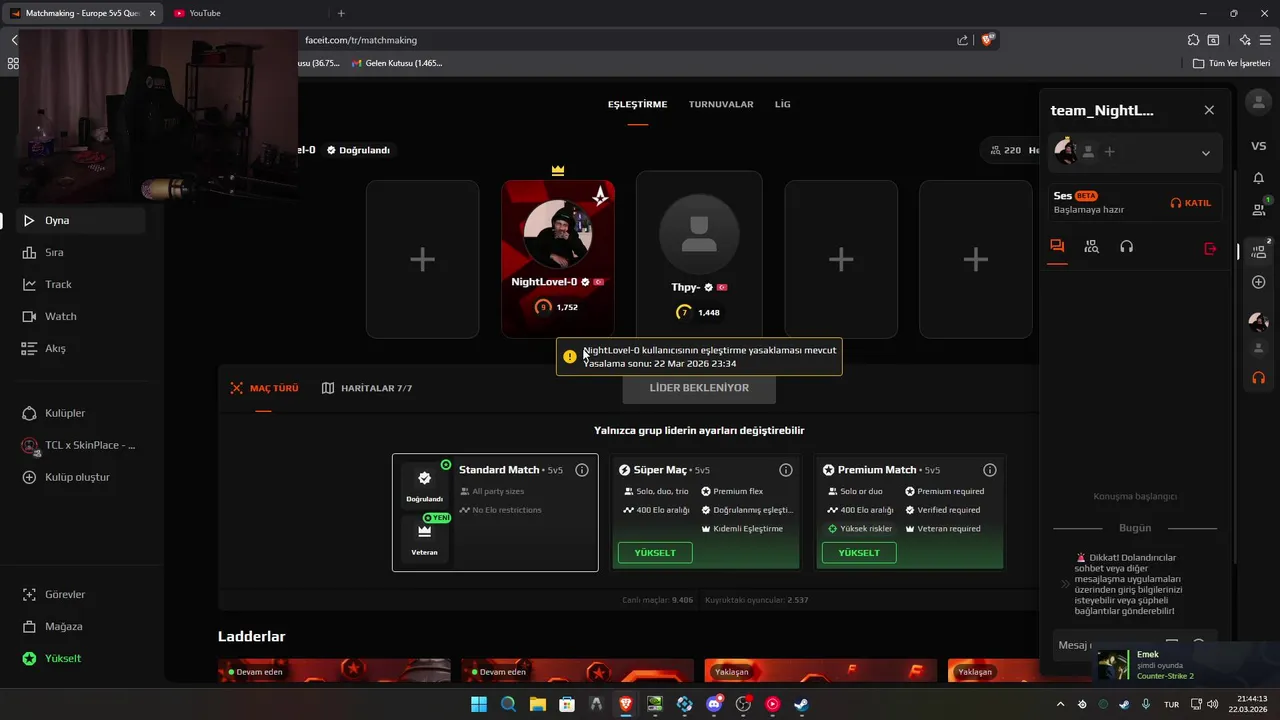
Task: Open the friends list icon with badge 1
Action: point(1260,209)
